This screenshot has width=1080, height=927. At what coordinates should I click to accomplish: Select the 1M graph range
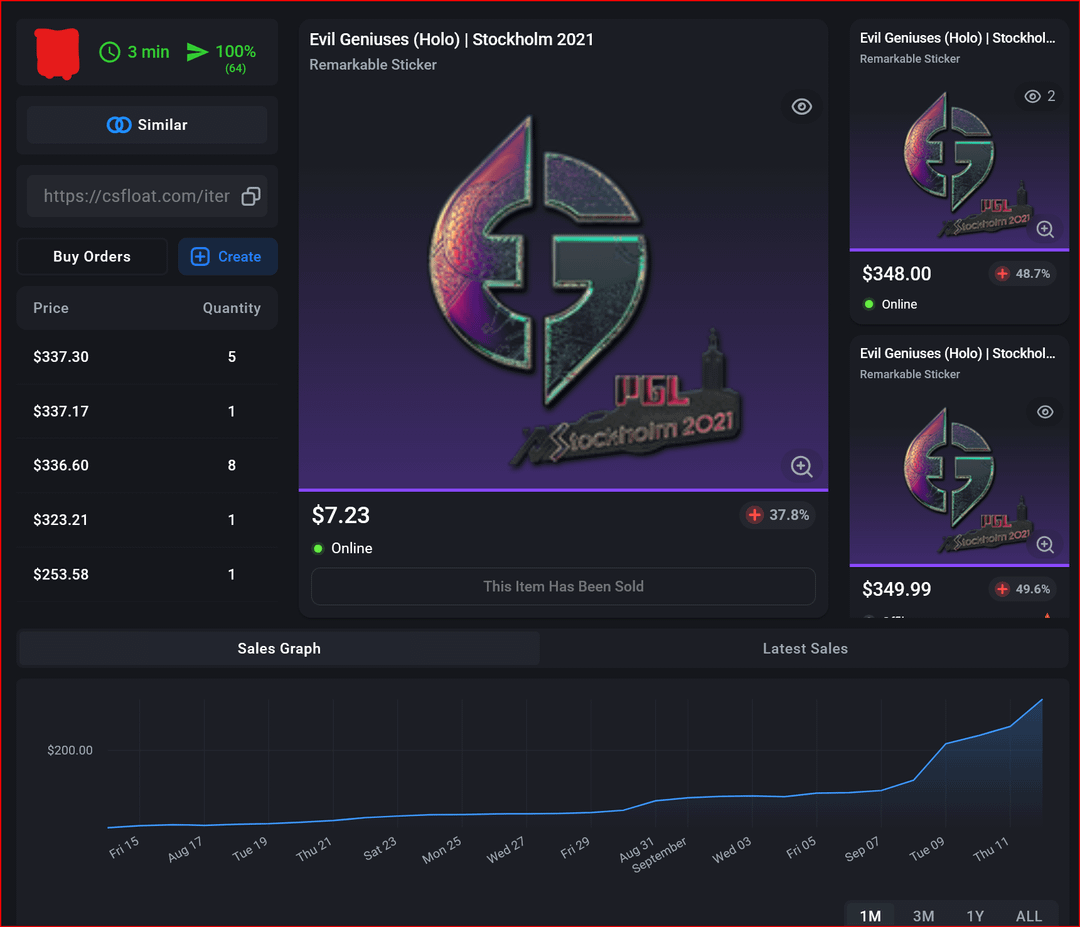click(x=870, y=916)
